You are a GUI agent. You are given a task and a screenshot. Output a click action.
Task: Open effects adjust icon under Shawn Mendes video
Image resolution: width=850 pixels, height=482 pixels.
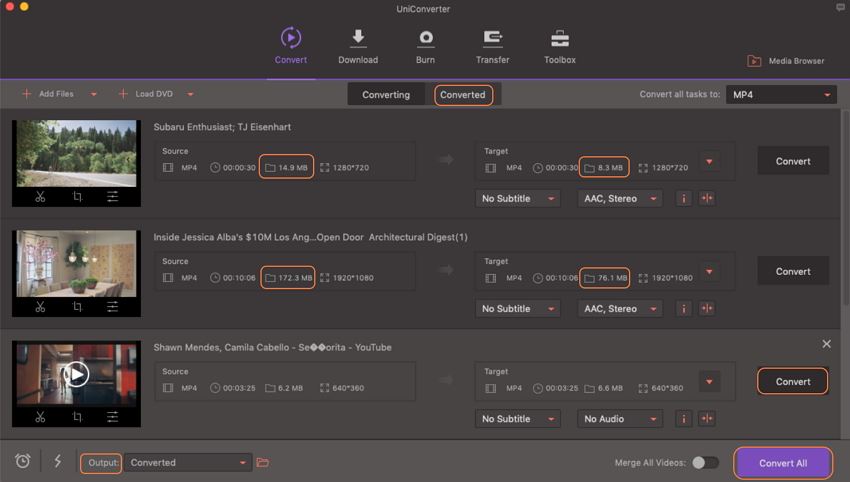tap(112, 417)
